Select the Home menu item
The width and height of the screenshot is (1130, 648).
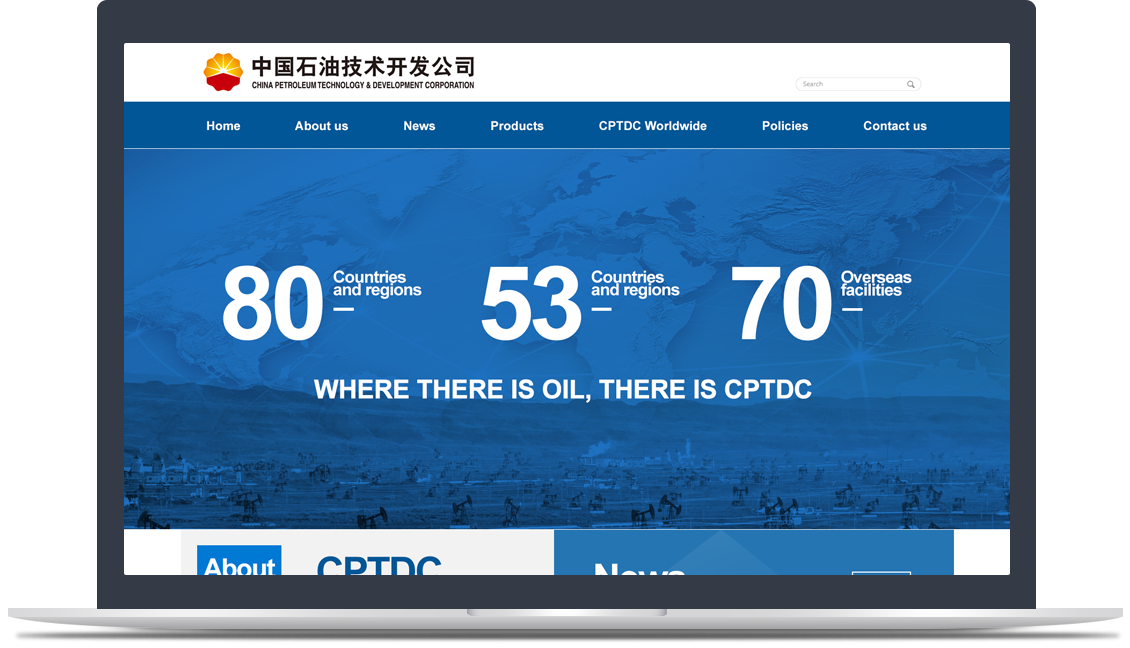click(x=222, y=125)
